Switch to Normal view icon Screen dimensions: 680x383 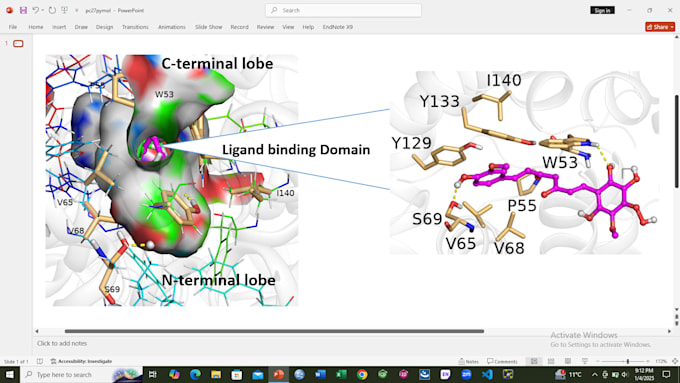click(534, 361)
